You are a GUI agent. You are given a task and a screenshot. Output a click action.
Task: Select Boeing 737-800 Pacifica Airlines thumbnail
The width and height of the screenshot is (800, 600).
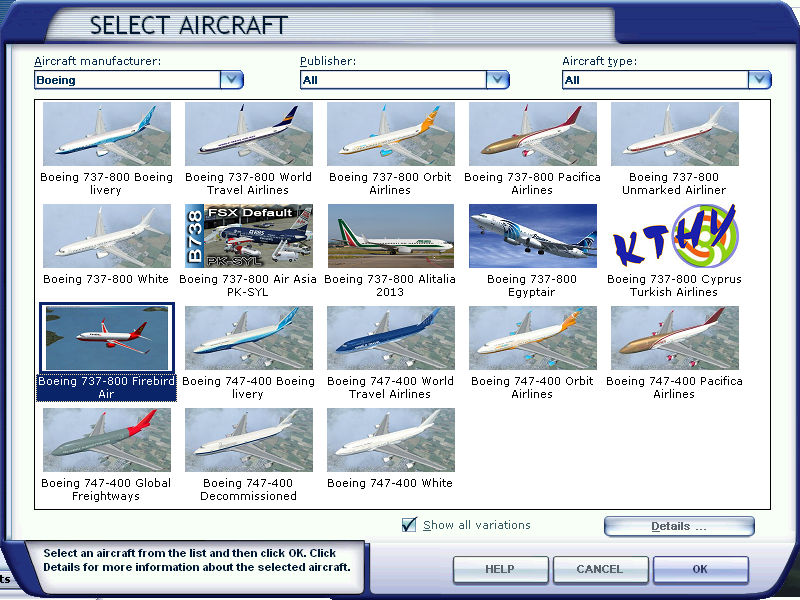(x=533, y=134)
